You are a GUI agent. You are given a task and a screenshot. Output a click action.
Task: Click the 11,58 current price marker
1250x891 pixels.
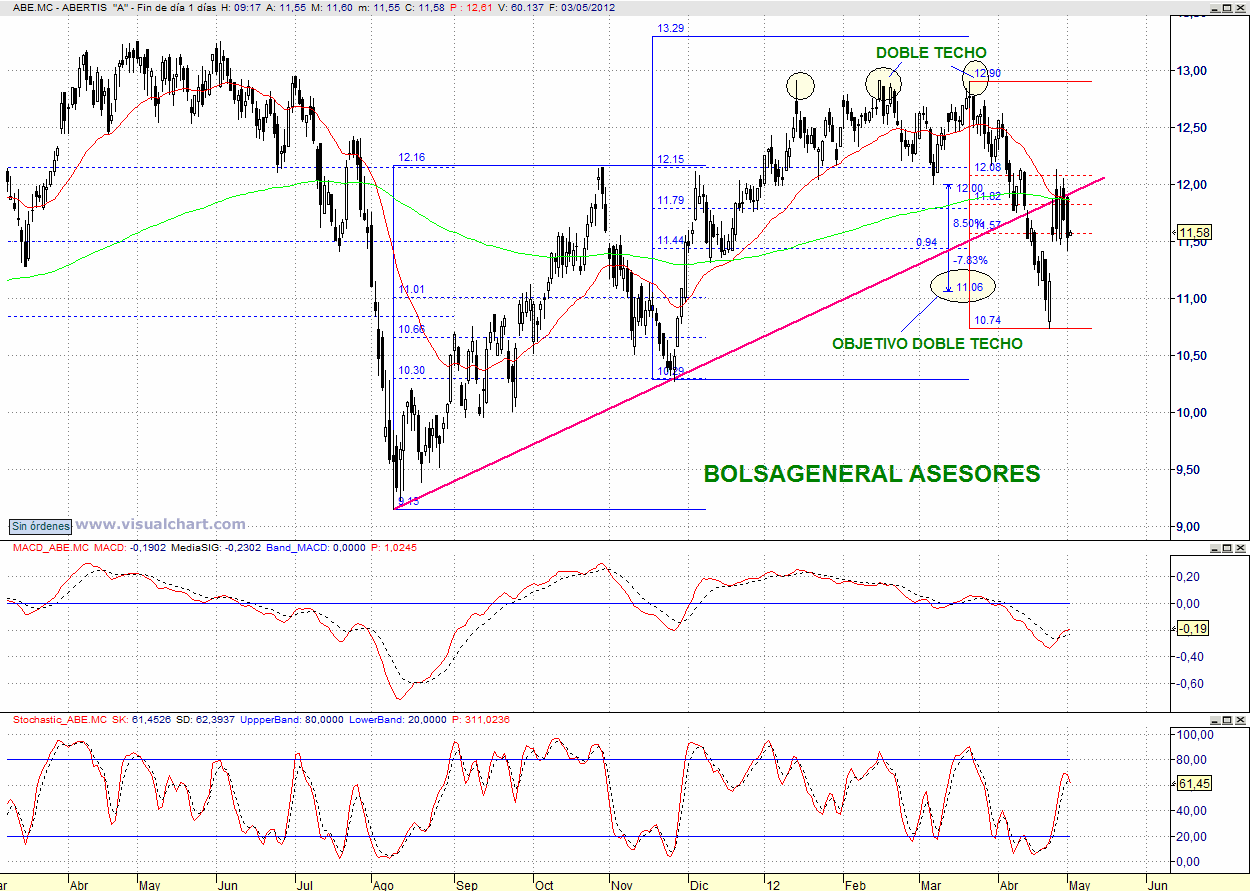tap(1195, 233)
